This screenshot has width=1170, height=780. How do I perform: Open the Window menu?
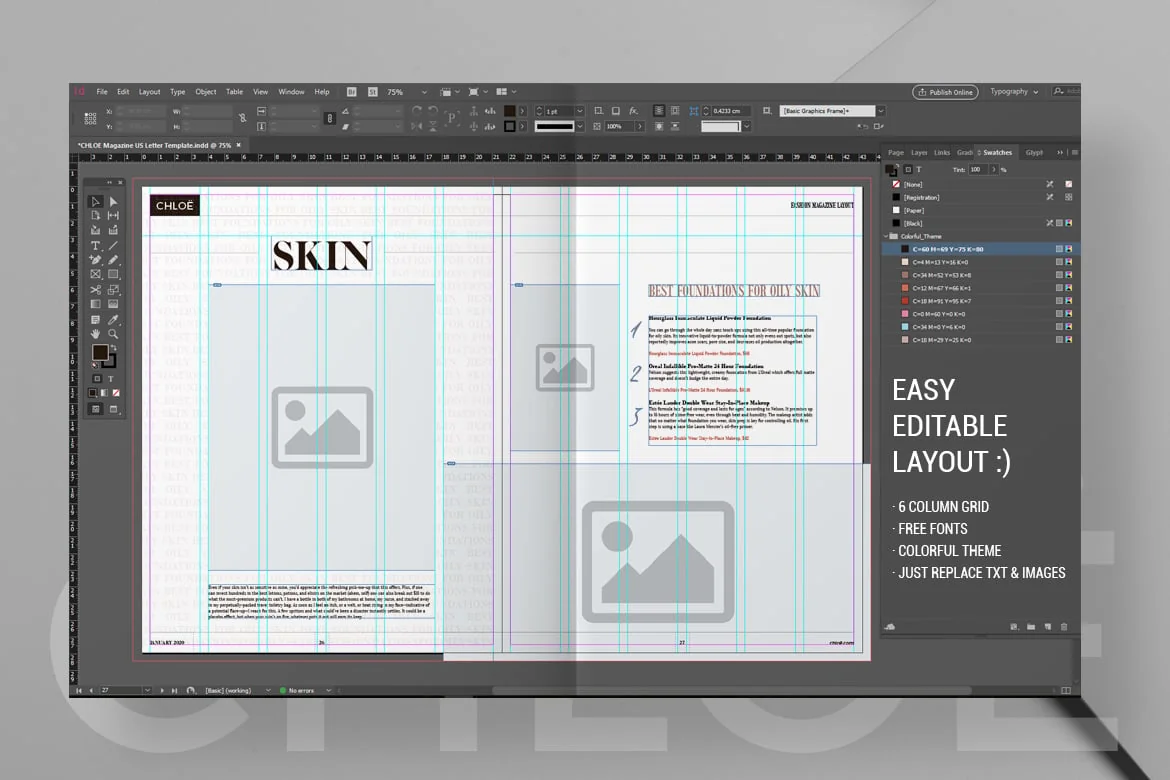[x=291, y=92]
